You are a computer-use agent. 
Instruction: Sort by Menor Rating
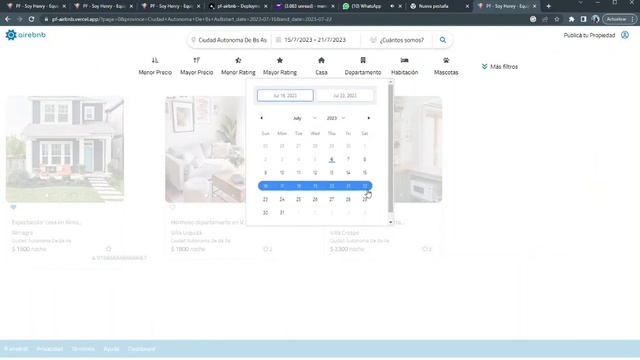coord(238,66)
